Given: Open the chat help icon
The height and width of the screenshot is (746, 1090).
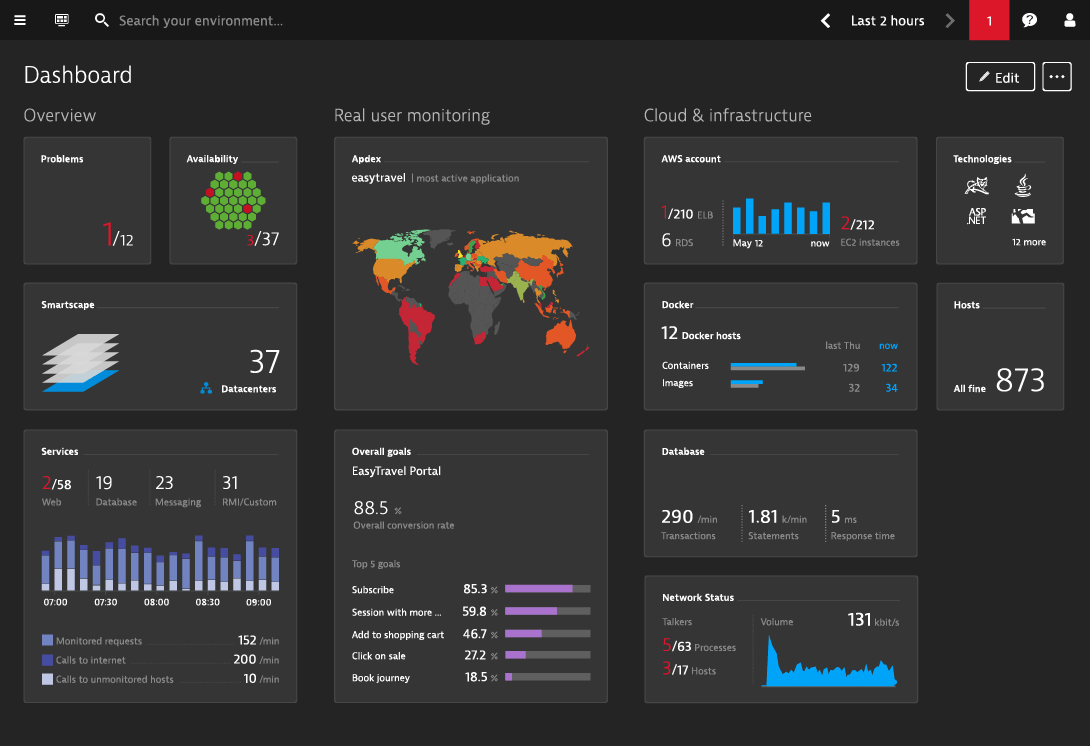Looking at the screenshot, I should click(1029, 20).
